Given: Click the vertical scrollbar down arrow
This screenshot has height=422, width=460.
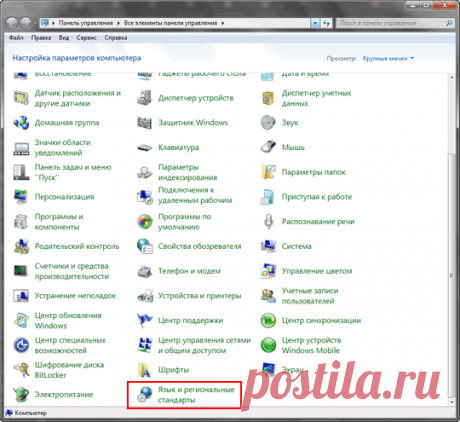Looking at the screenshot, I should click(x=452, y=402).
